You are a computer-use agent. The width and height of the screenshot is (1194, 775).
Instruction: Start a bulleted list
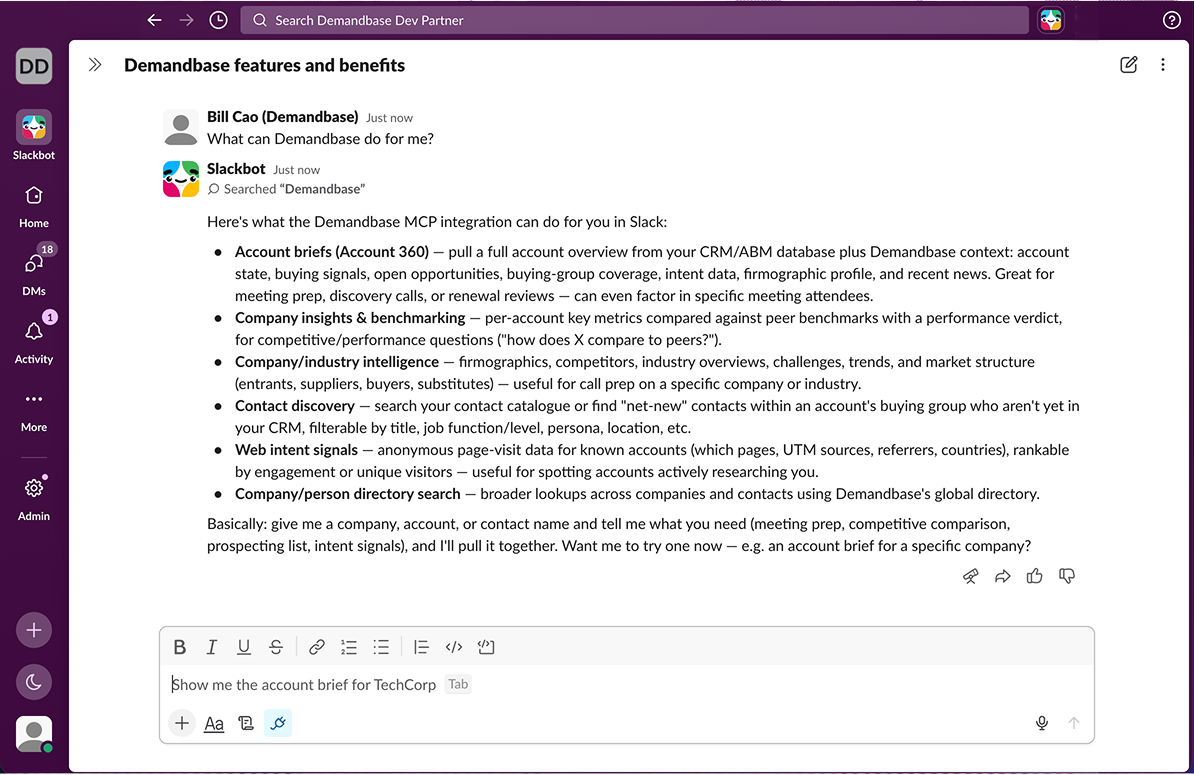381,647
